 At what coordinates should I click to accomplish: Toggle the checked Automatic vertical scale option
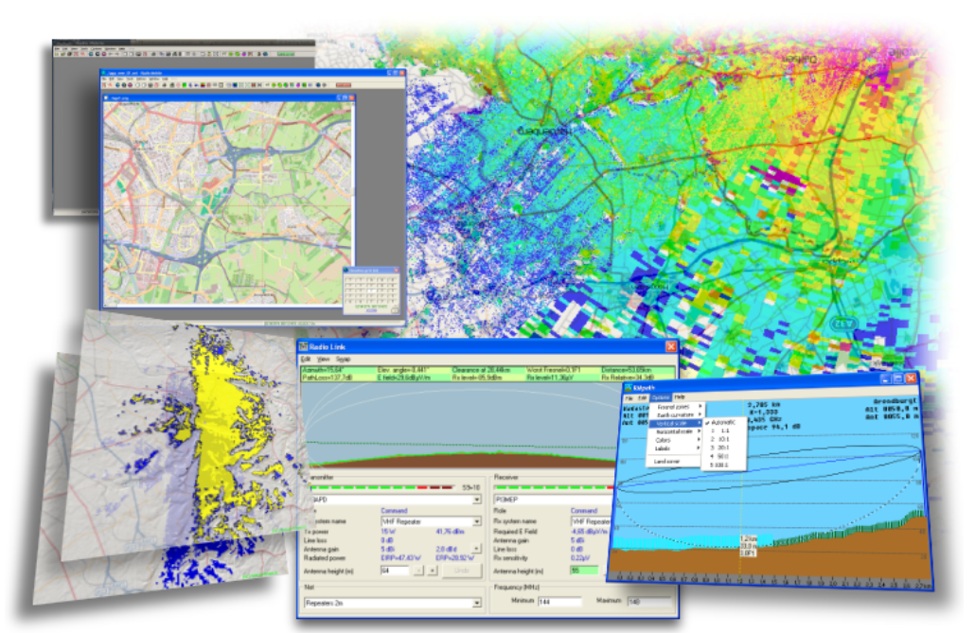723,422
